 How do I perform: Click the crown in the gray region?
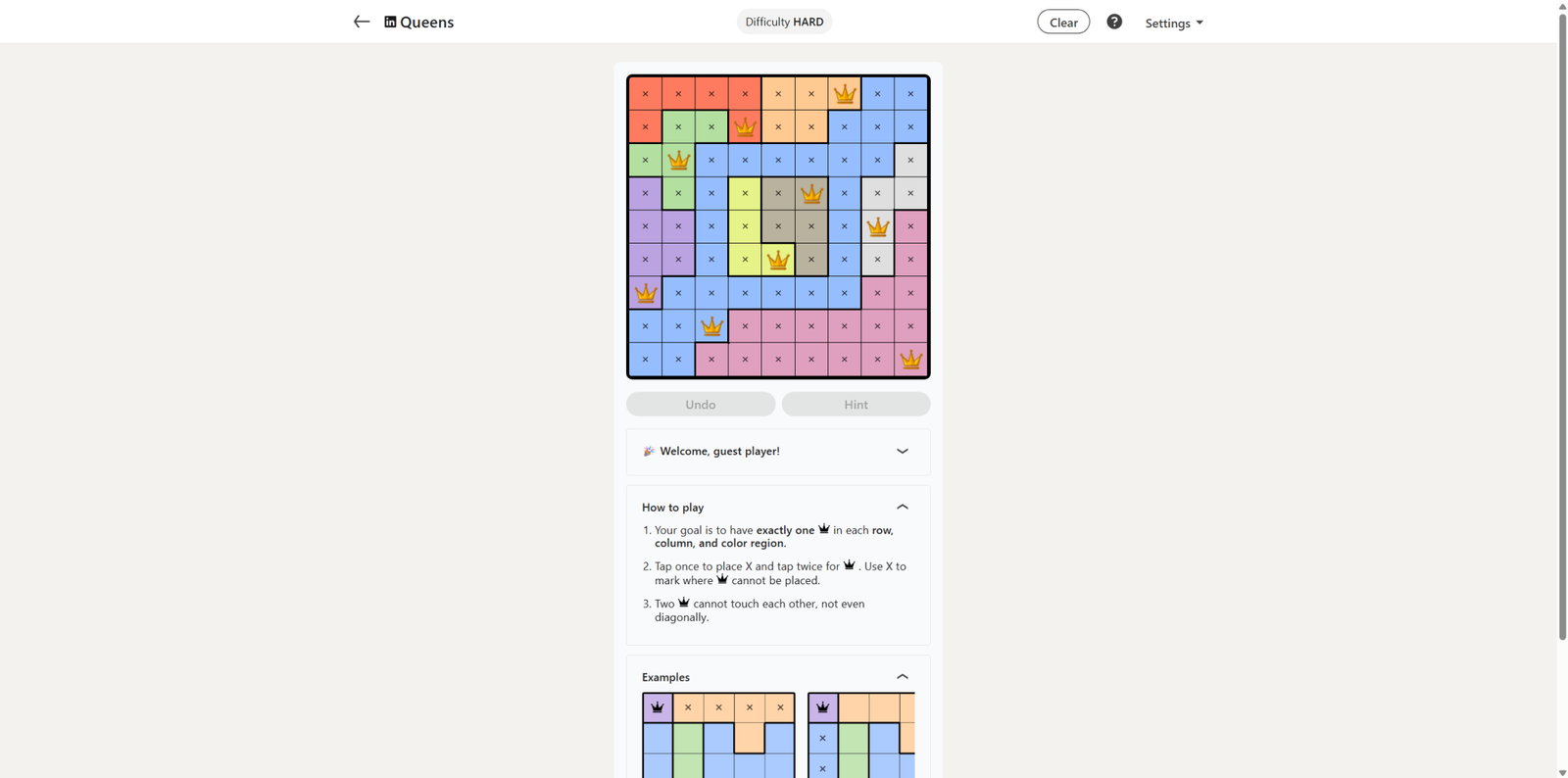877,227
